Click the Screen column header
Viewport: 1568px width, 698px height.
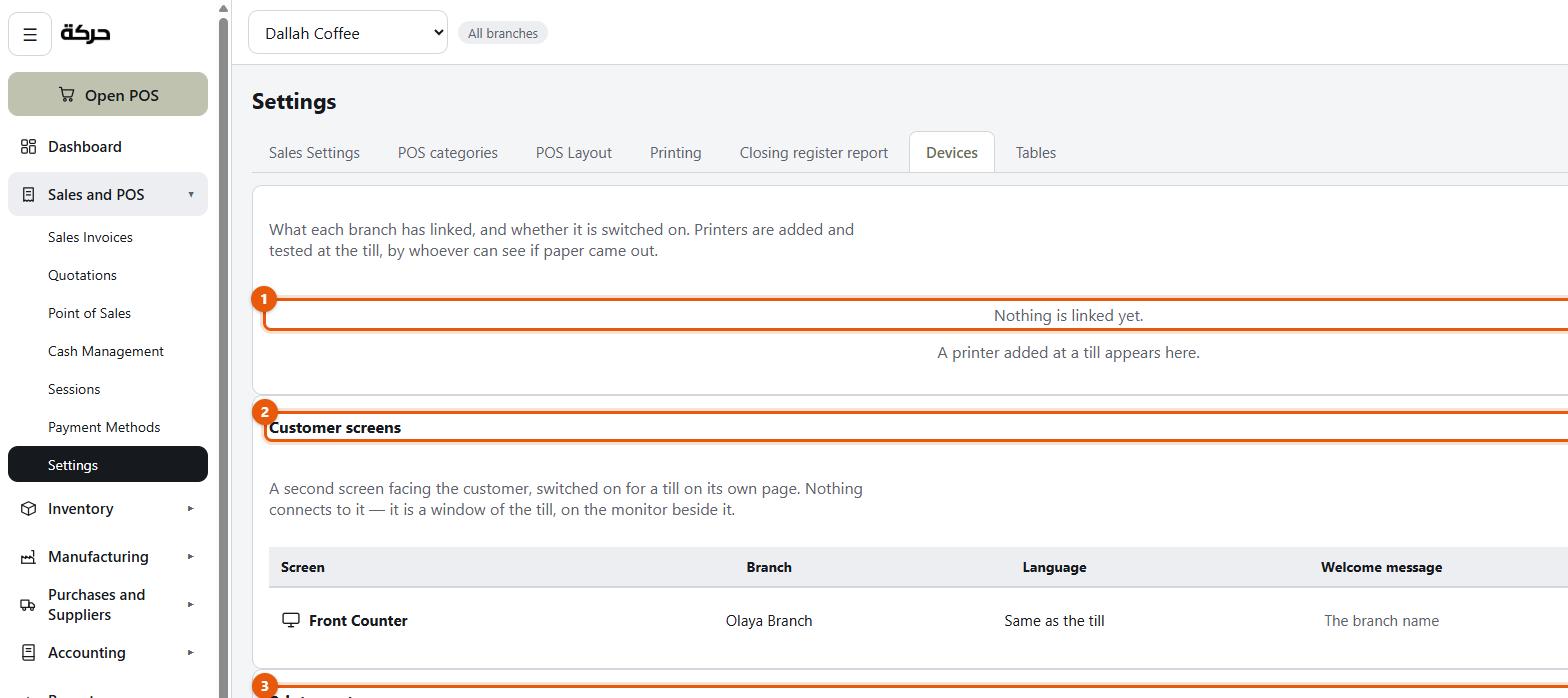click(303, 567)
